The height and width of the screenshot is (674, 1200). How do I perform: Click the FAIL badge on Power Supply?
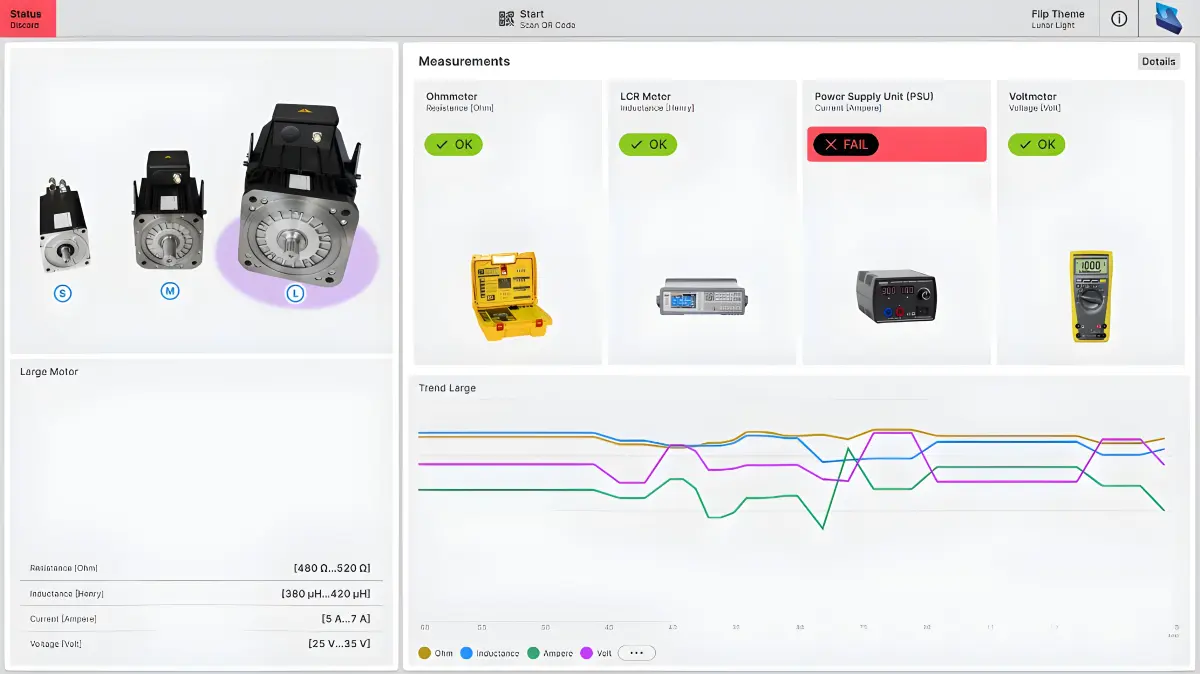tap(845, 144)
